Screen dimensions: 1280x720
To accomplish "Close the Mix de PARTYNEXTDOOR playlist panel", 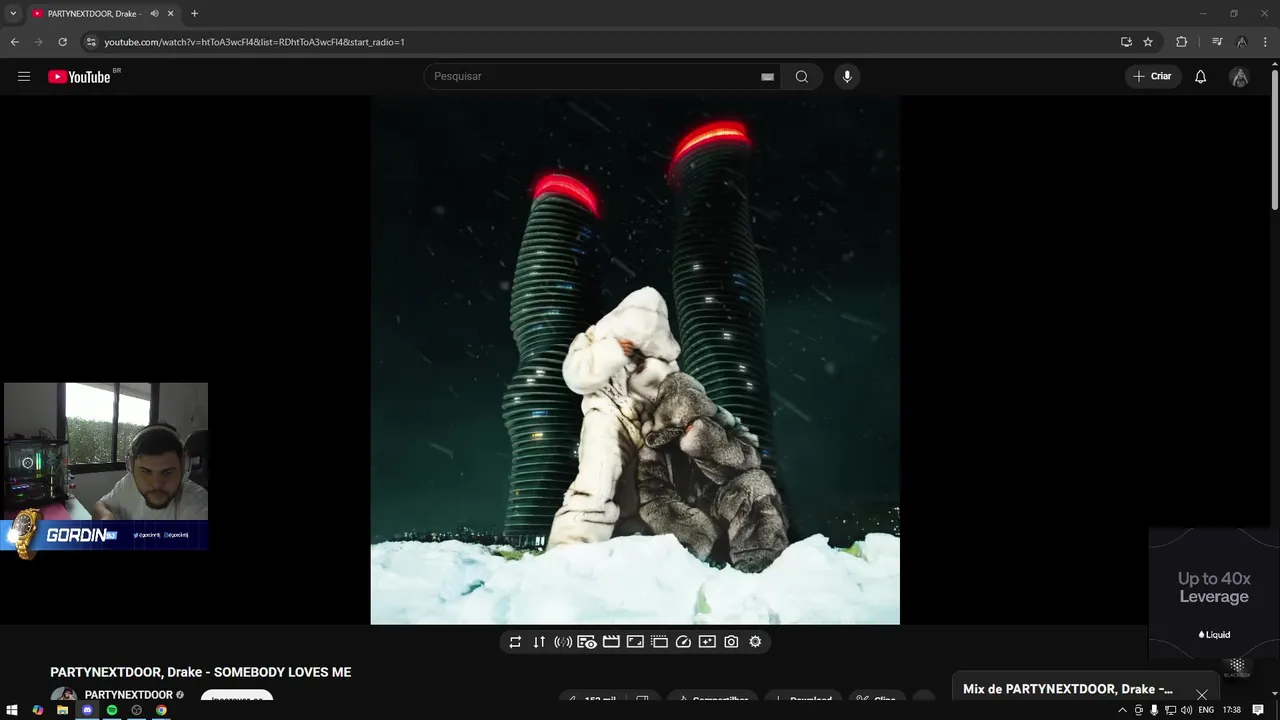I will coord(1201,695).
